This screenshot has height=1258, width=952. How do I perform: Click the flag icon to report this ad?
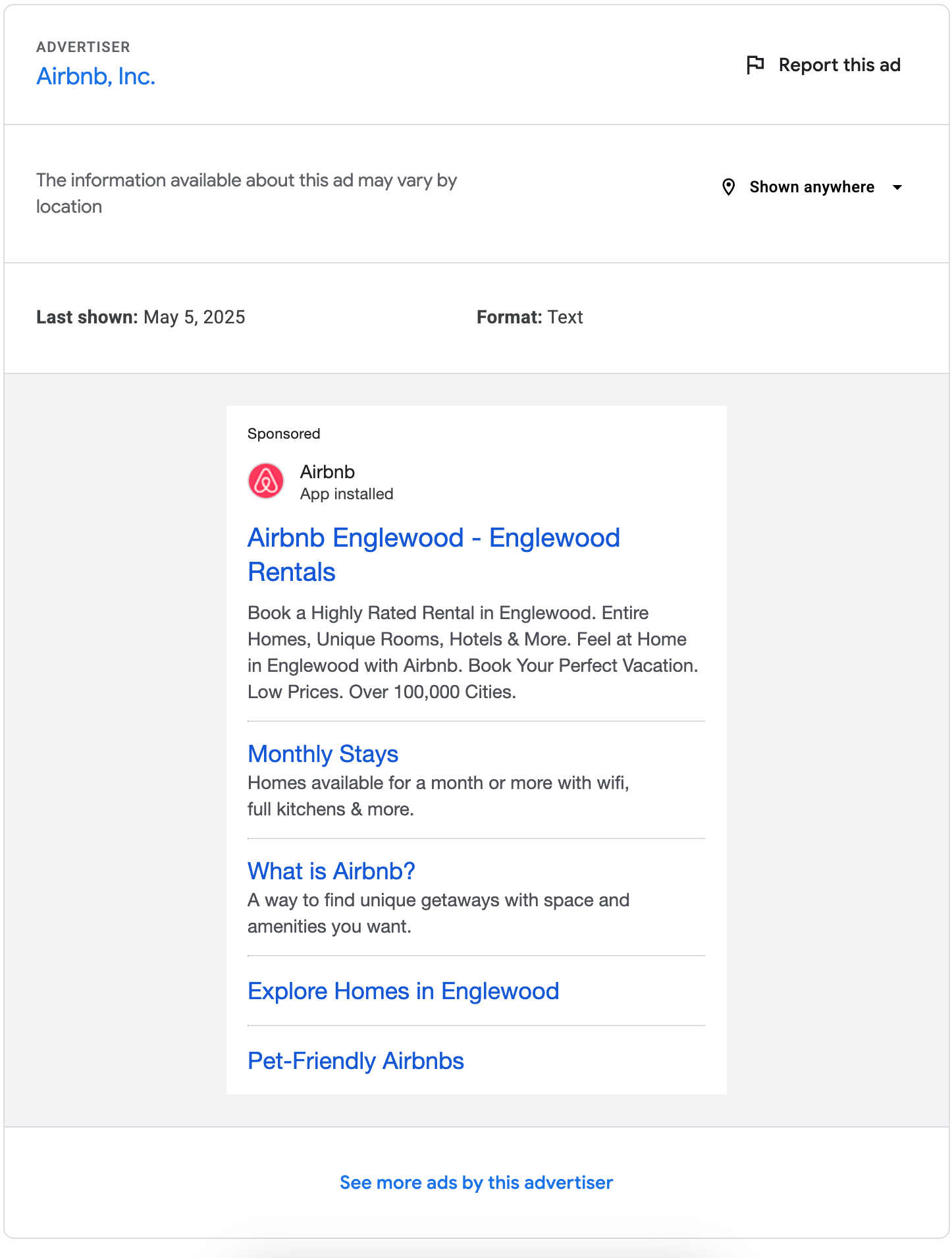755,64
